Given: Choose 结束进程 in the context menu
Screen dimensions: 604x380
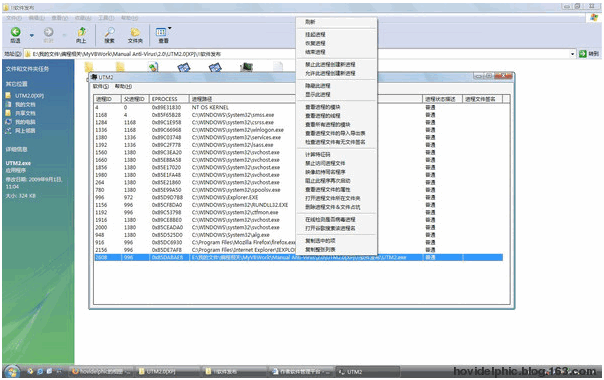Looking at the screenshot, I should [315, 52].
